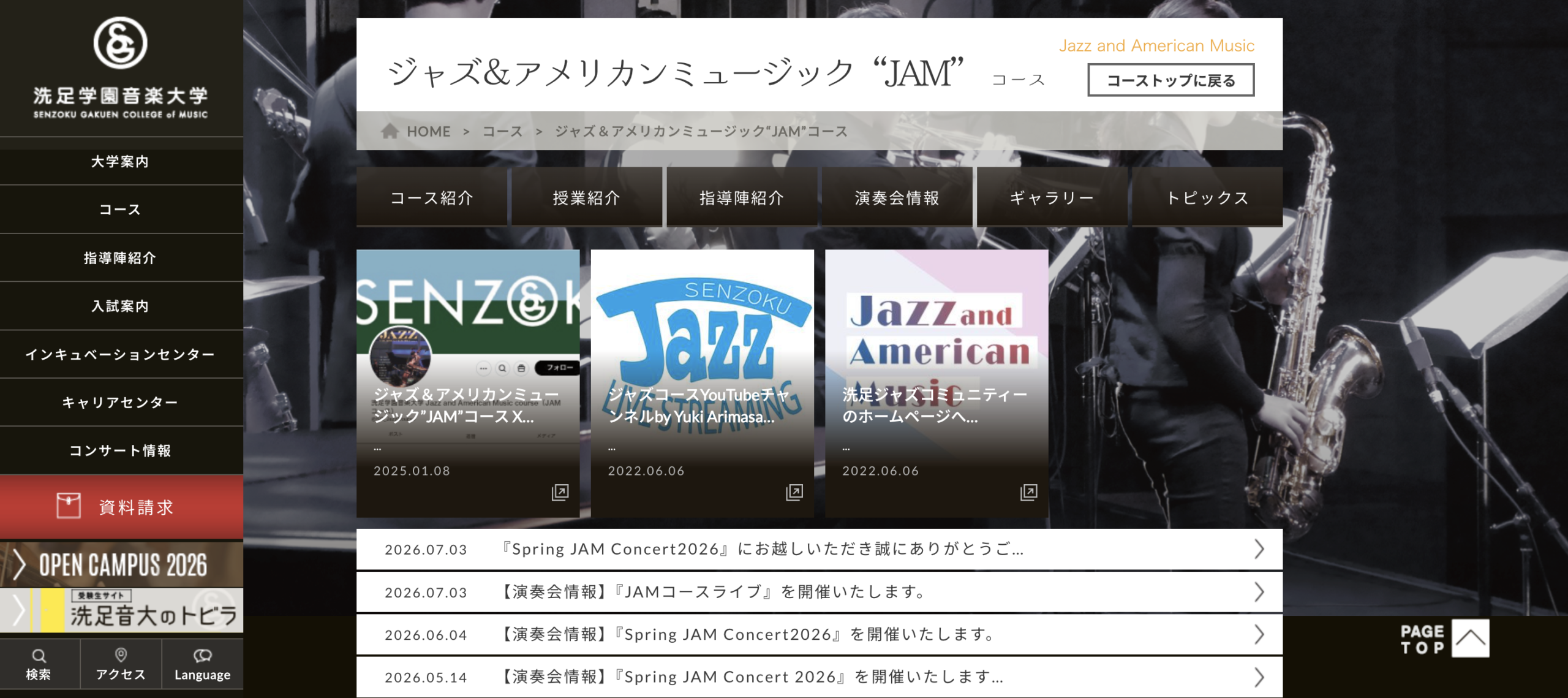Click the page heading ジャズ&アメリカンミュージック "JAM"

(x=676, y=72)
